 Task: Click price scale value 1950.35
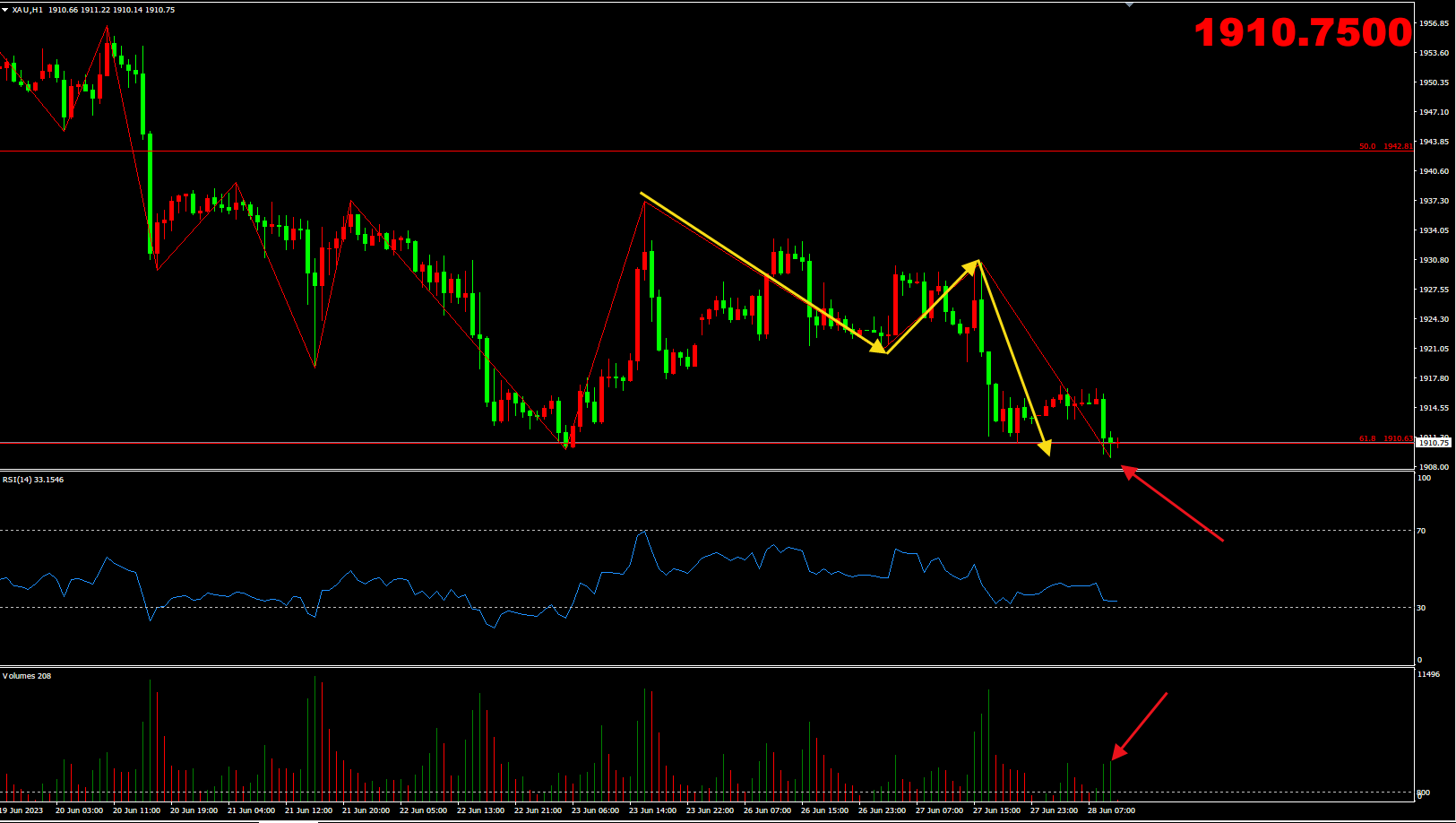click(x=1434, y=82)
